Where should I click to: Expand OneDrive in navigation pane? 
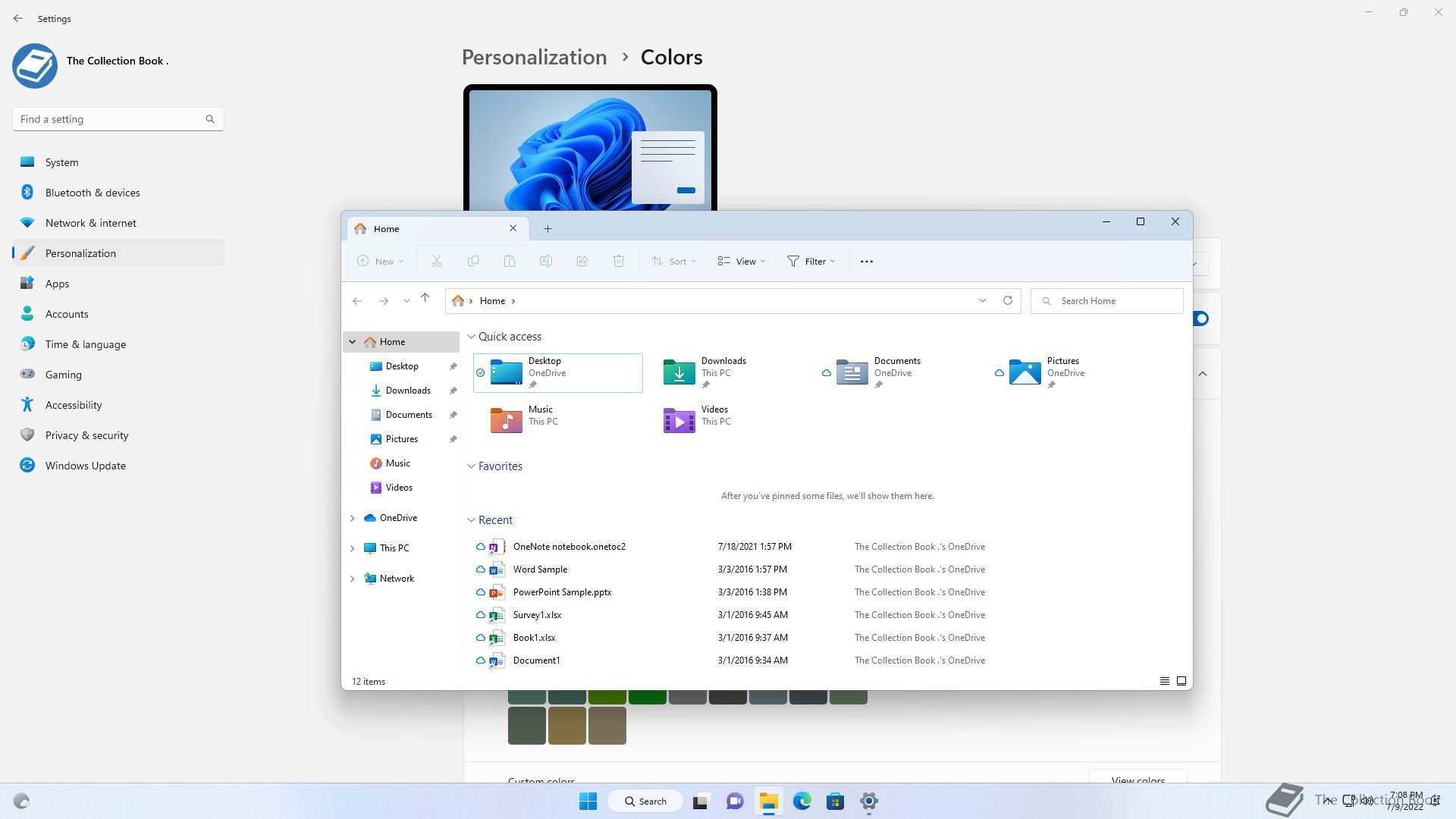352,518
